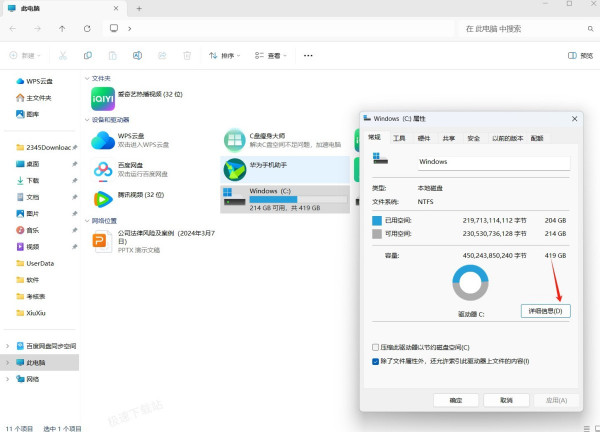
Task: Click the address bar chevron
Action: pyautogui.click(x=130, y=29)
